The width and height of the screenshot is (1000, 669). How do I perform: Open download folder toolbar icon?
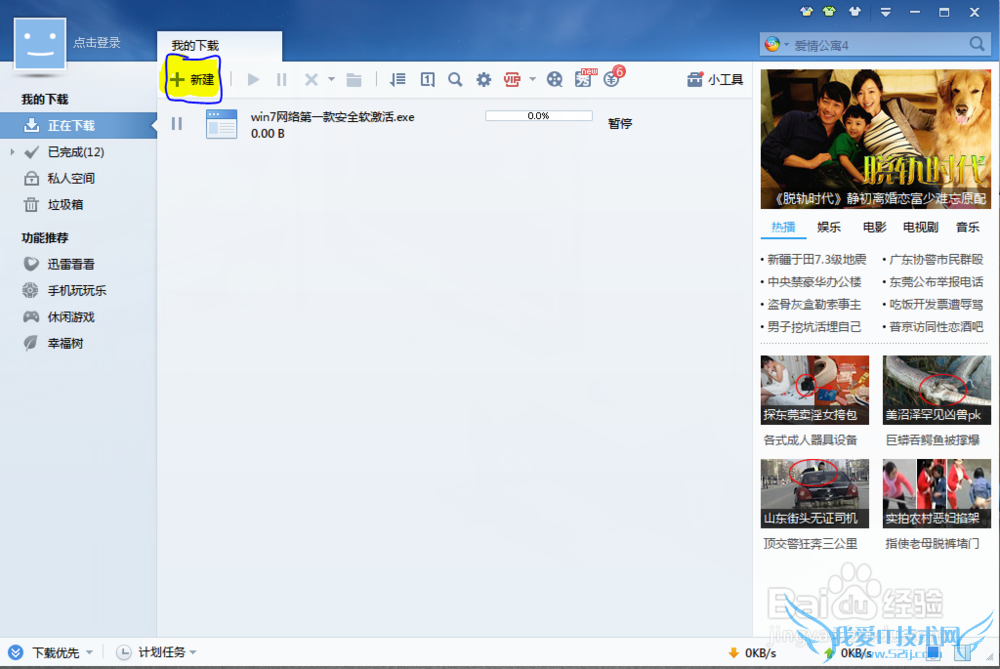tap(354, 80)
